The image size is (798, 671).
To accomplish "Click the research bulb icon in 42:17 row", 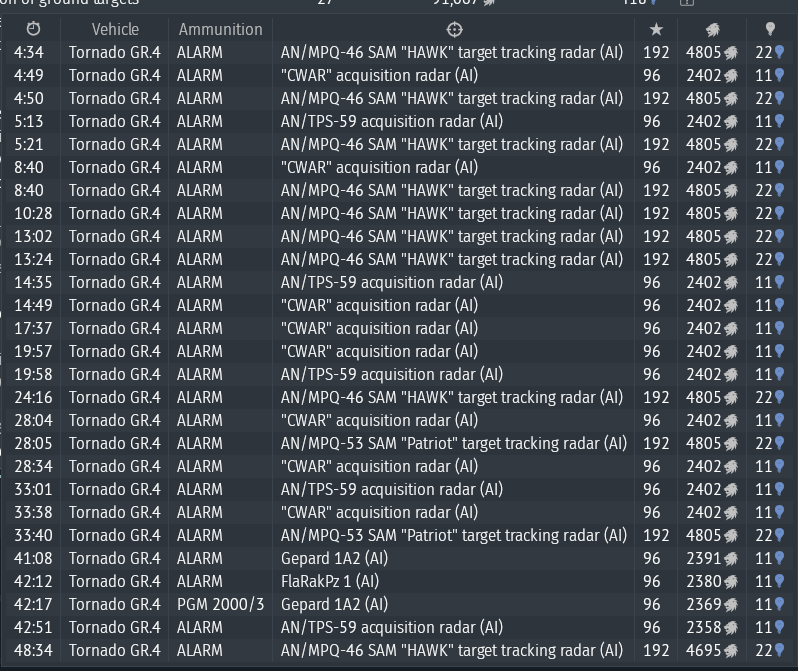I will point(779,604).
